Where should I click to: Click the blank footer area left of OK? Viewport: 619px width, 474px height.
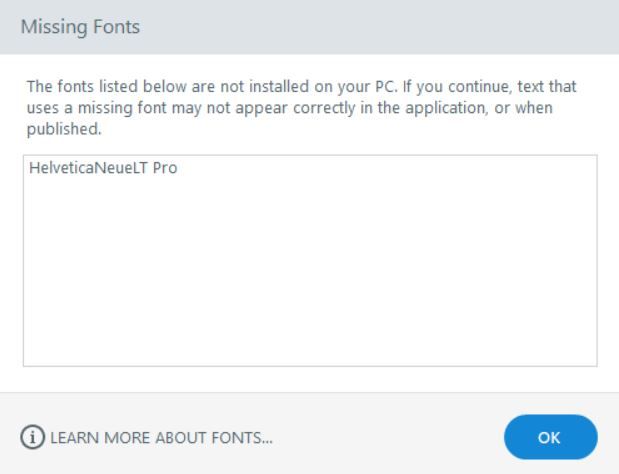[400, 437]
